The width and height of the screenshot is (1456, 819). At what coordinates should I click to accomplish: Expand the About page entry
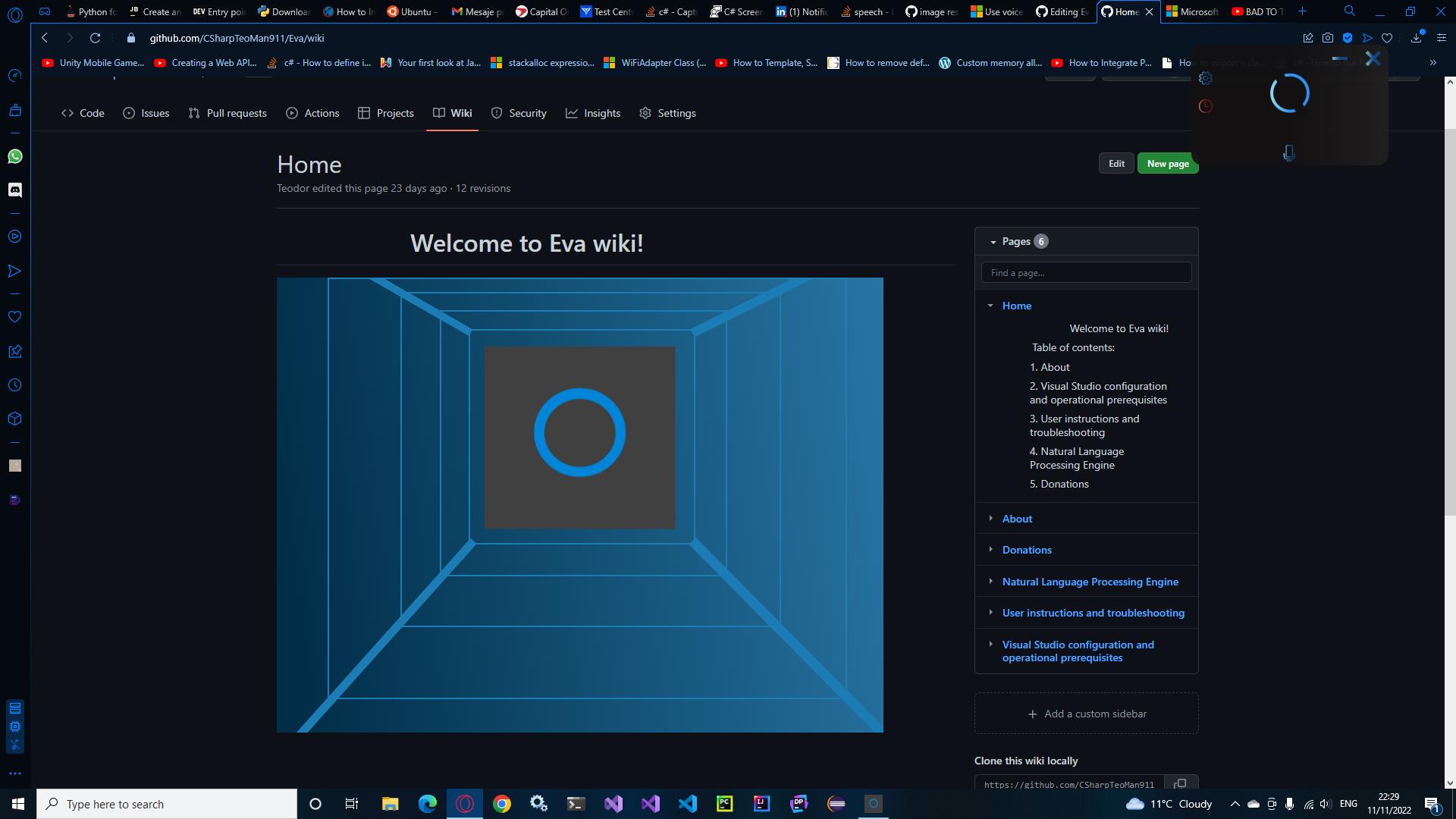(x=990, y=519)
